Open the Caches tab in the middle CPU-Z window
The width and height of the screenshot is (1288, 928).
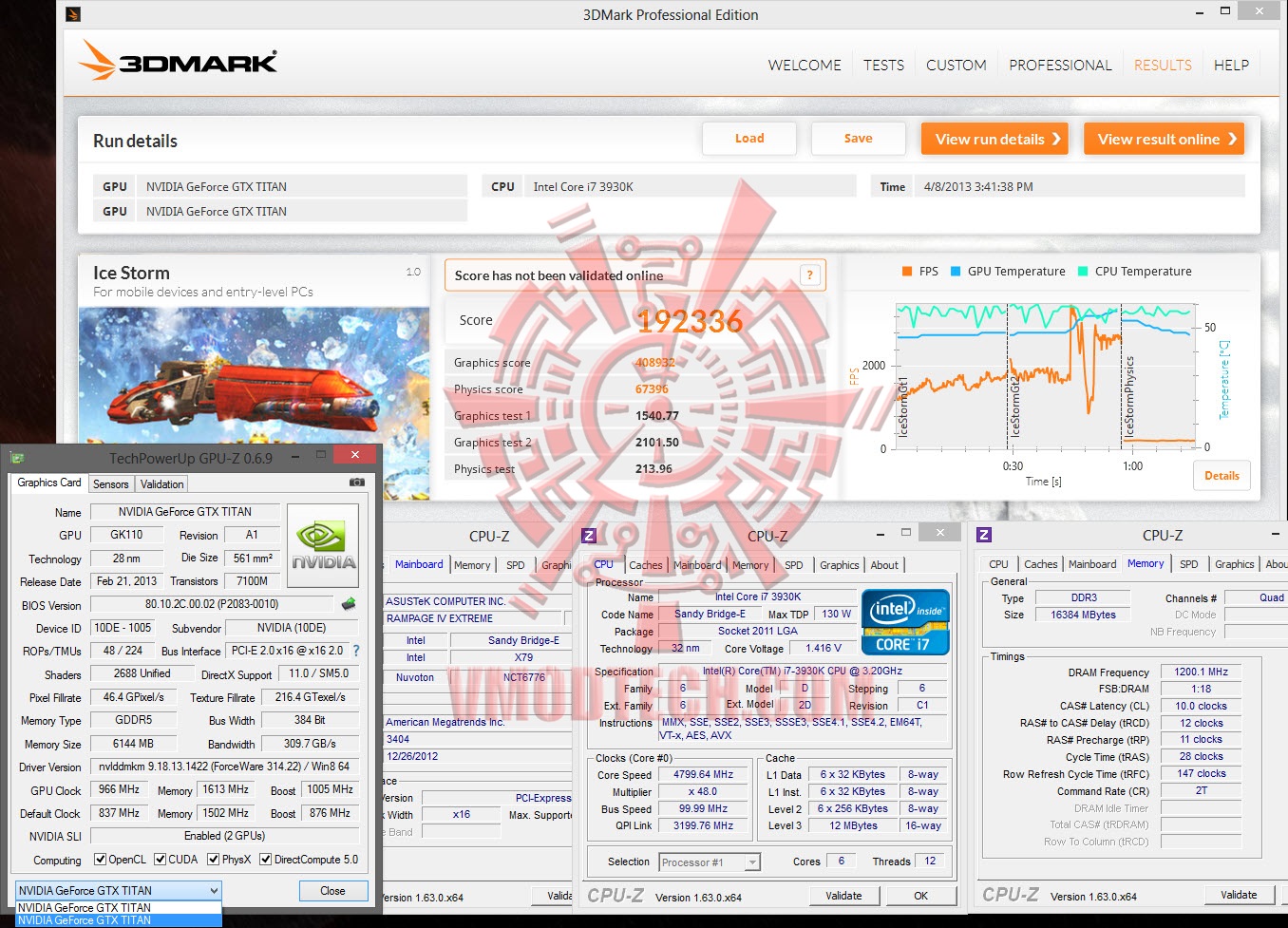coord(646,565)
